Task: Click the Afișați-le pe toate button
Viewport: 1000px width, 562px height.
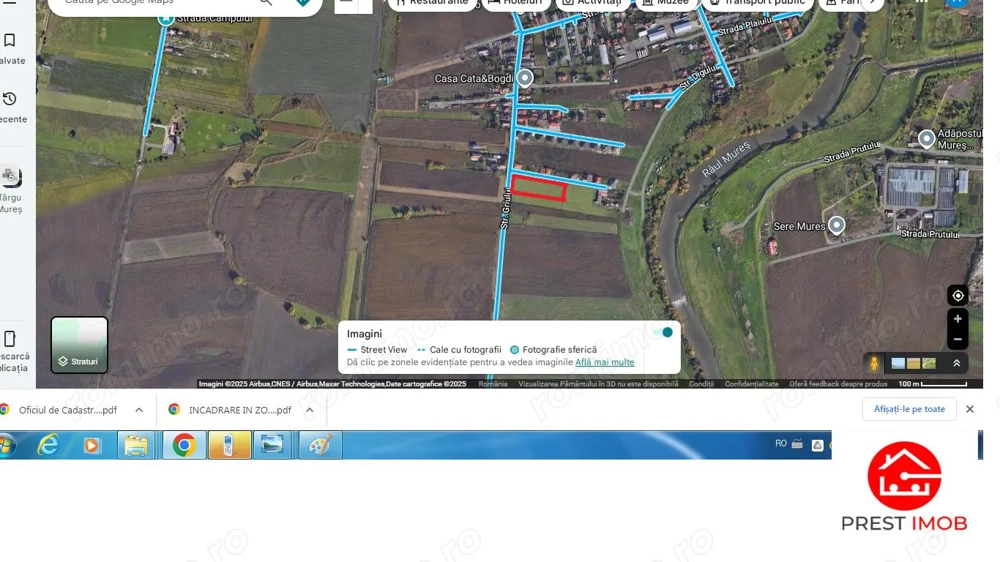Action: 909,409
